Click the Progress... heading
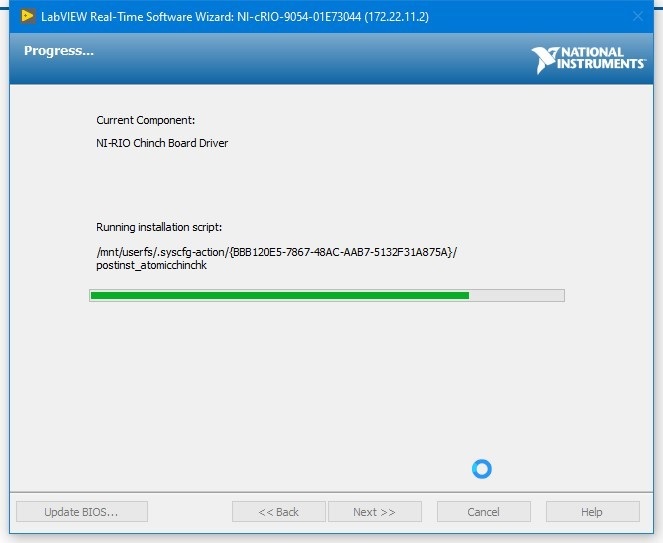The image size is (663, 543). coord(59,51)
